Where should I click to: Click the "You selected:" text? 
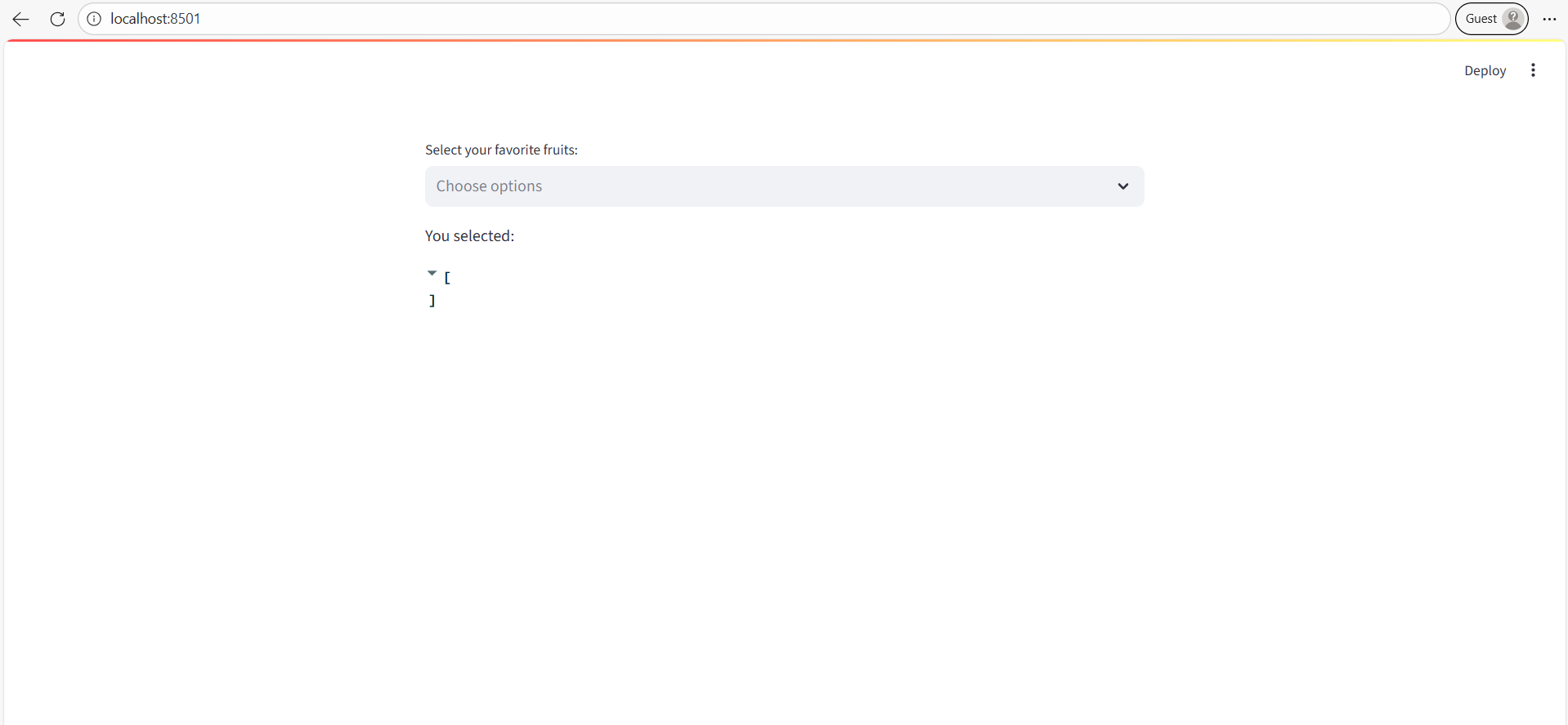point(469,236)
